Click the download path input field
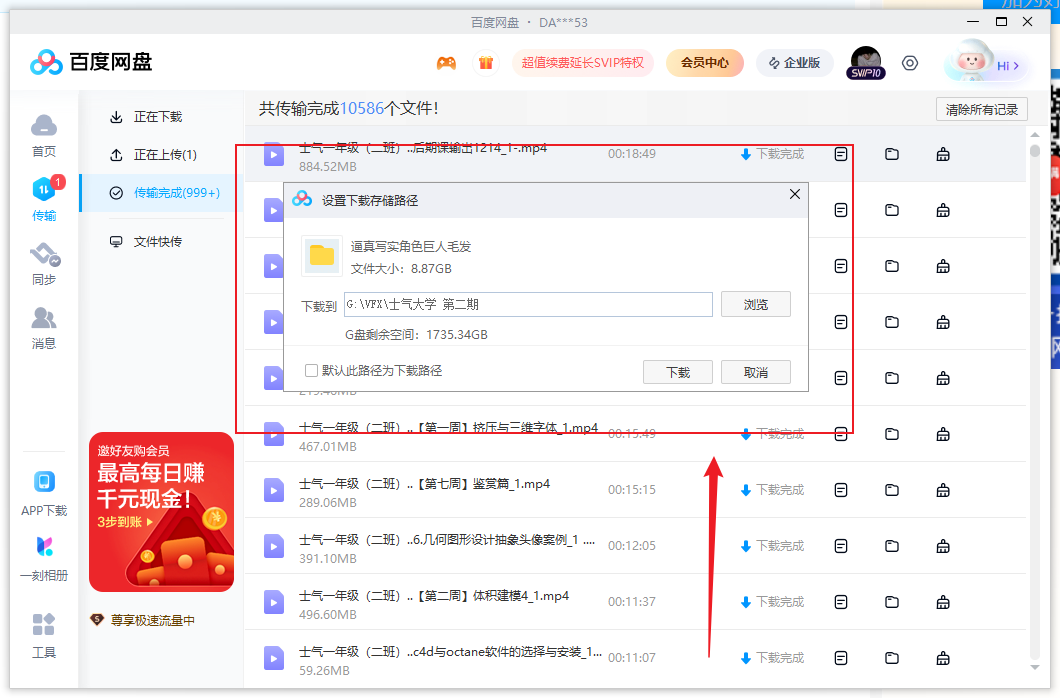This screenshot has width=1060, height=698. coord(530,304)
